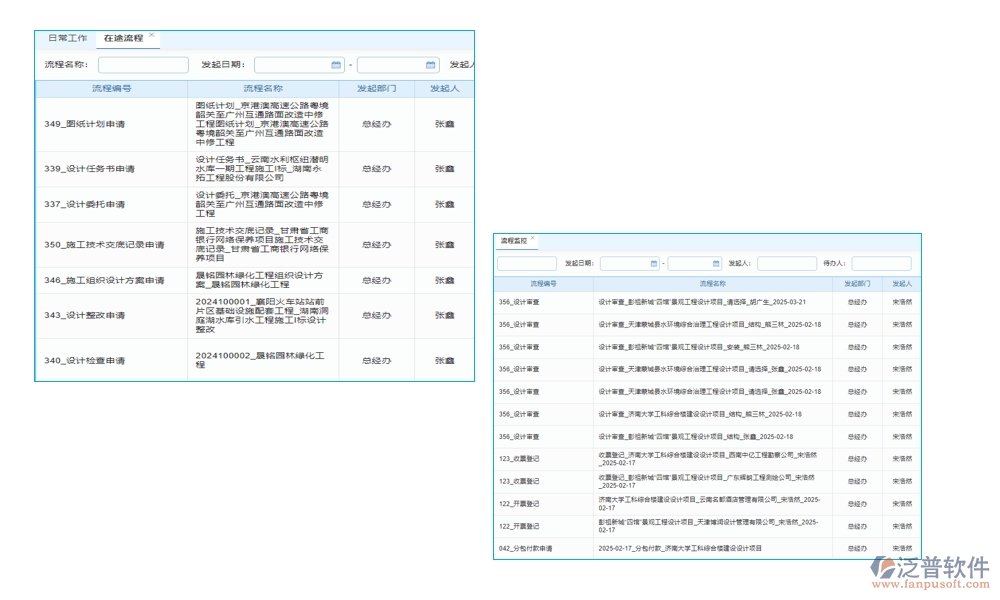Click the 发起部门 column header
Image resolution: width=1000 pixels, height=600 pixels.
coord(375,88)
